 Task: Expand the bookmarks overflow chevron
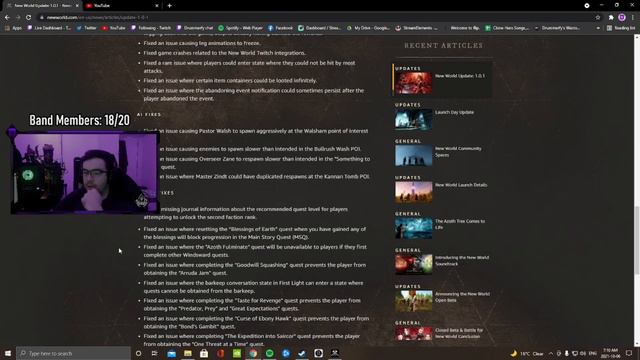point(598,28)
